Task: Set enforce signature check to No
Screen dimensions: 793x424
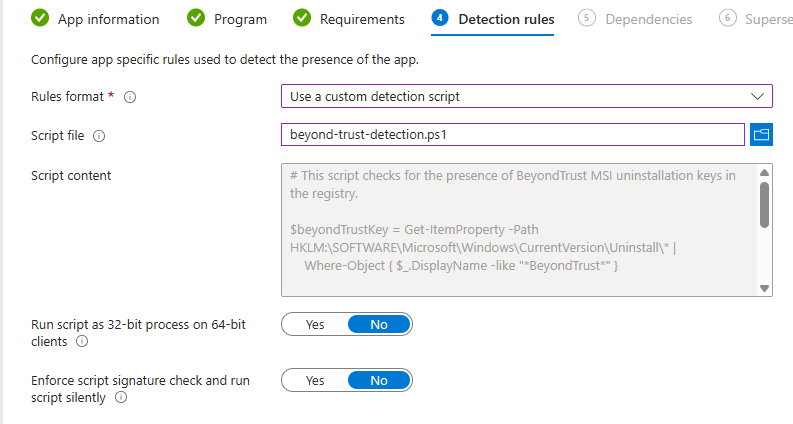Action: click(x=379, y=380)
